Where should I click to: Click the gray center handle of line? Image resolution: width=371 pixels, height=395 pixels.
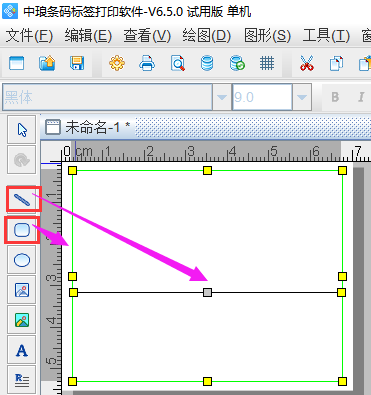[x=207, y=293]
